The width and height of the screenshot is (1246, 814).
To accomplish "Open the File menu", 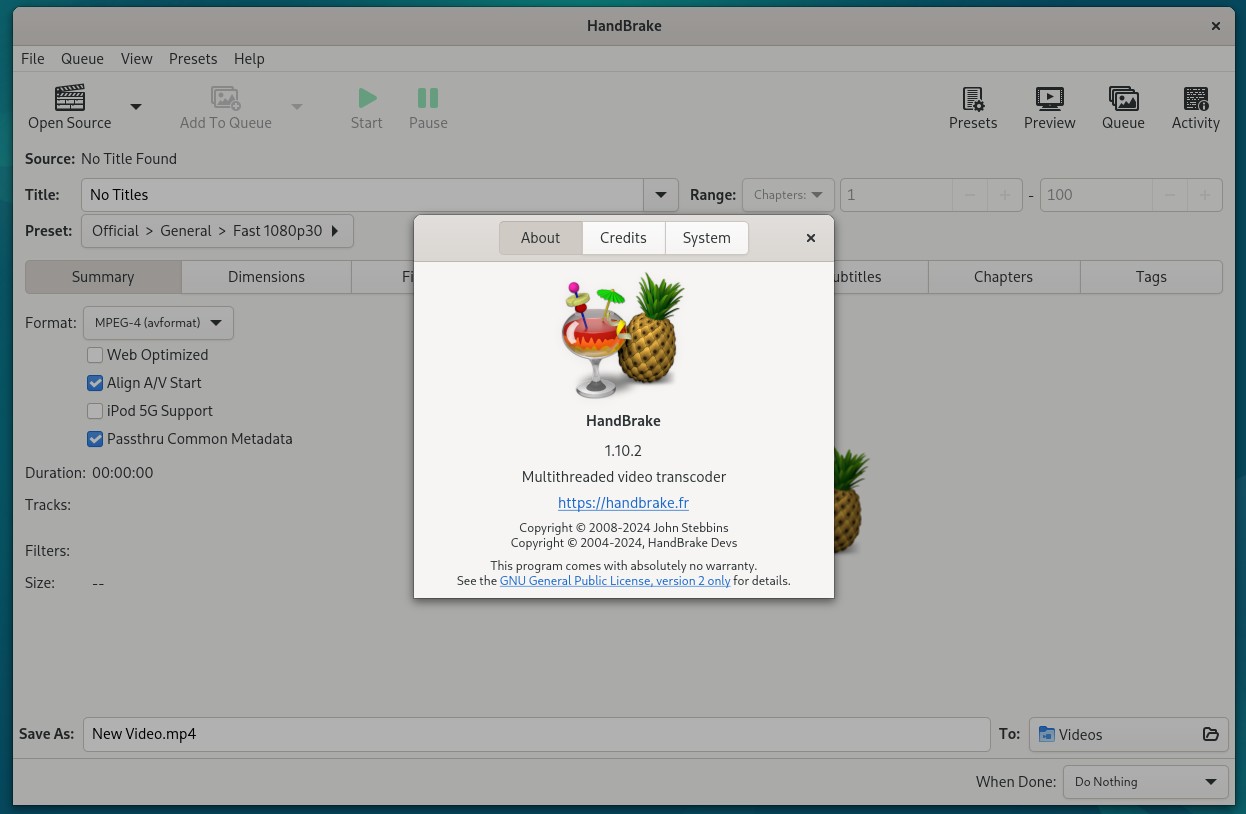I will tap(33, 59).
